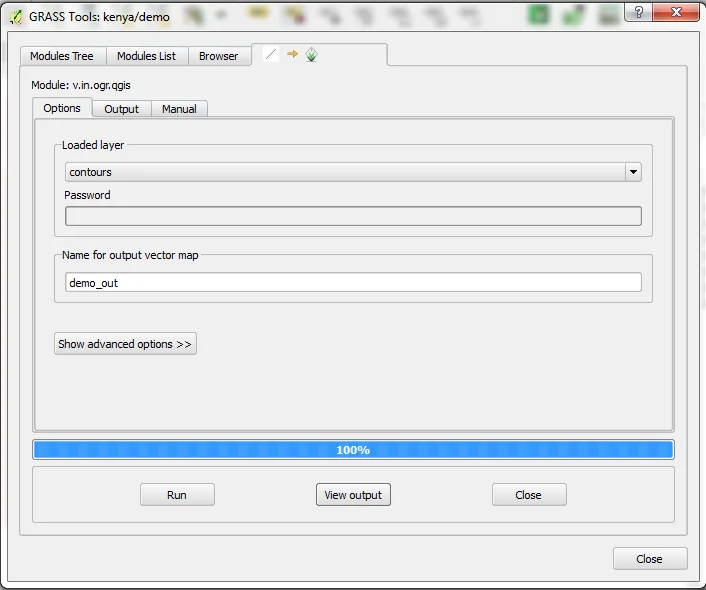
Task: Switch to the Modules List tab
Action: point(147,56)
